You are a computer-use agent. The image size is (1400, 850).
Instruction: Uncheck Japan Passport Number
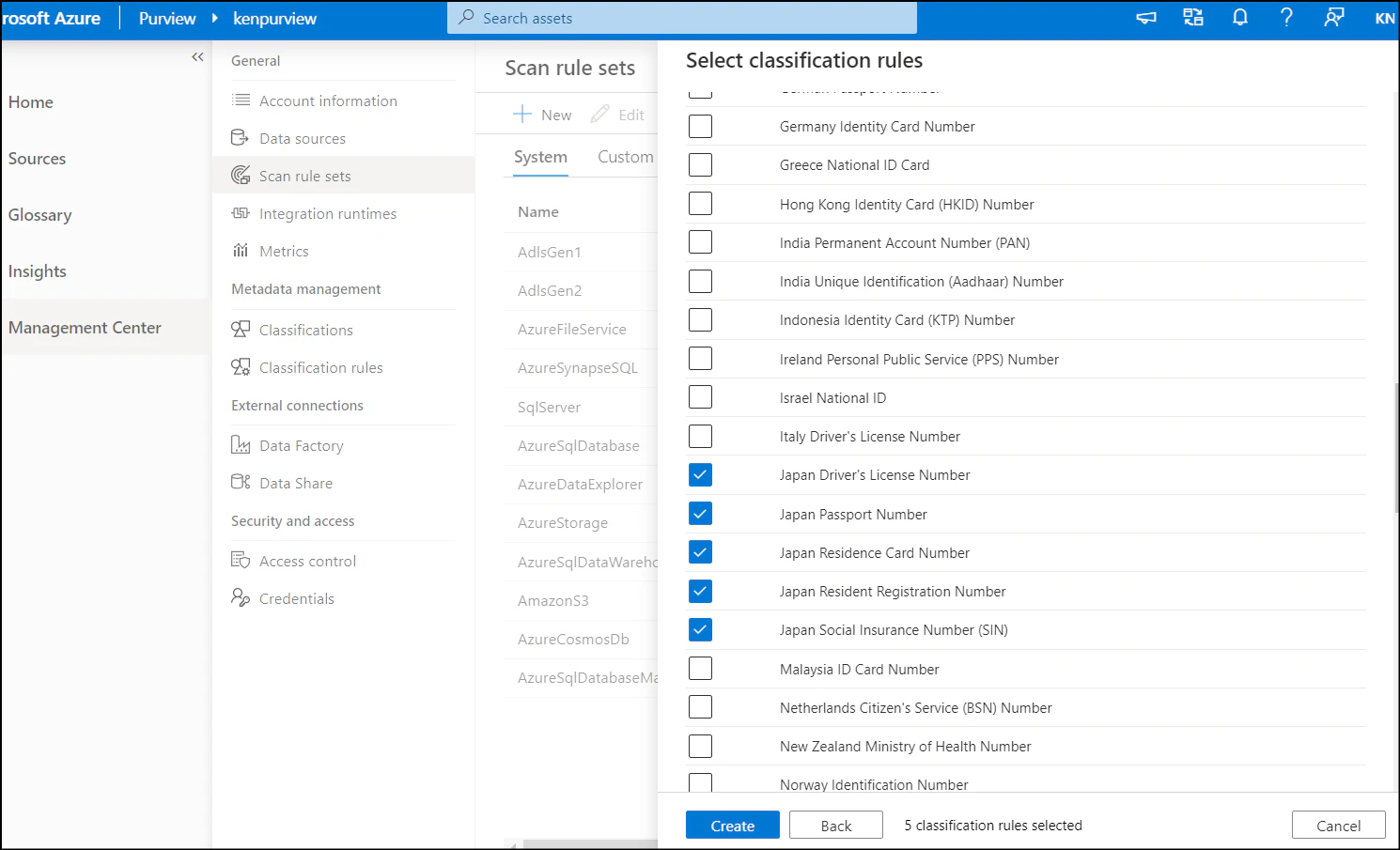pyautogui.click(x=700, y=514)
